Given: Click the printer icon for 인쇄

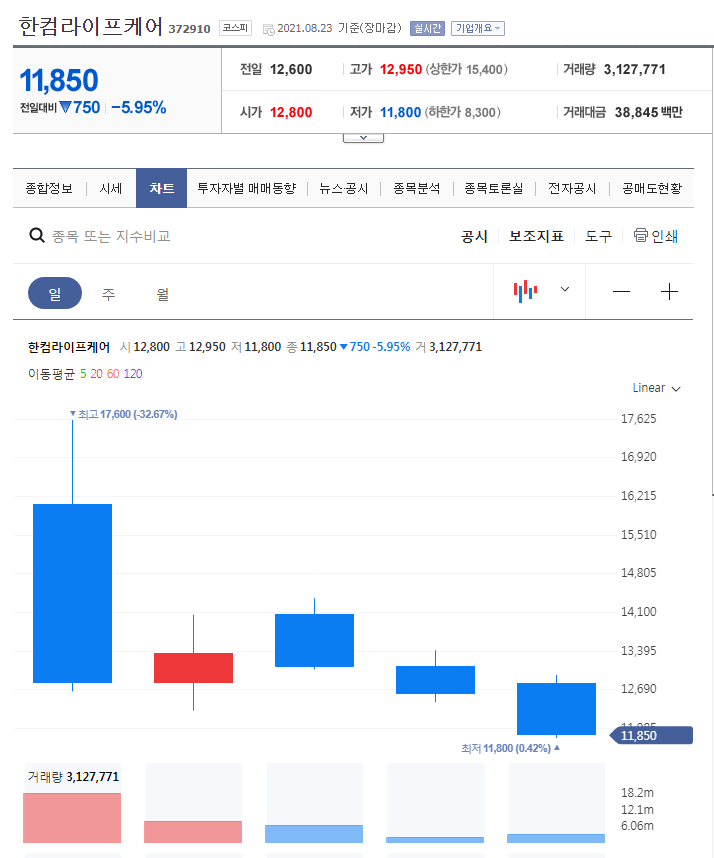Looking at the screenshot, I should [x=640, y=235].
